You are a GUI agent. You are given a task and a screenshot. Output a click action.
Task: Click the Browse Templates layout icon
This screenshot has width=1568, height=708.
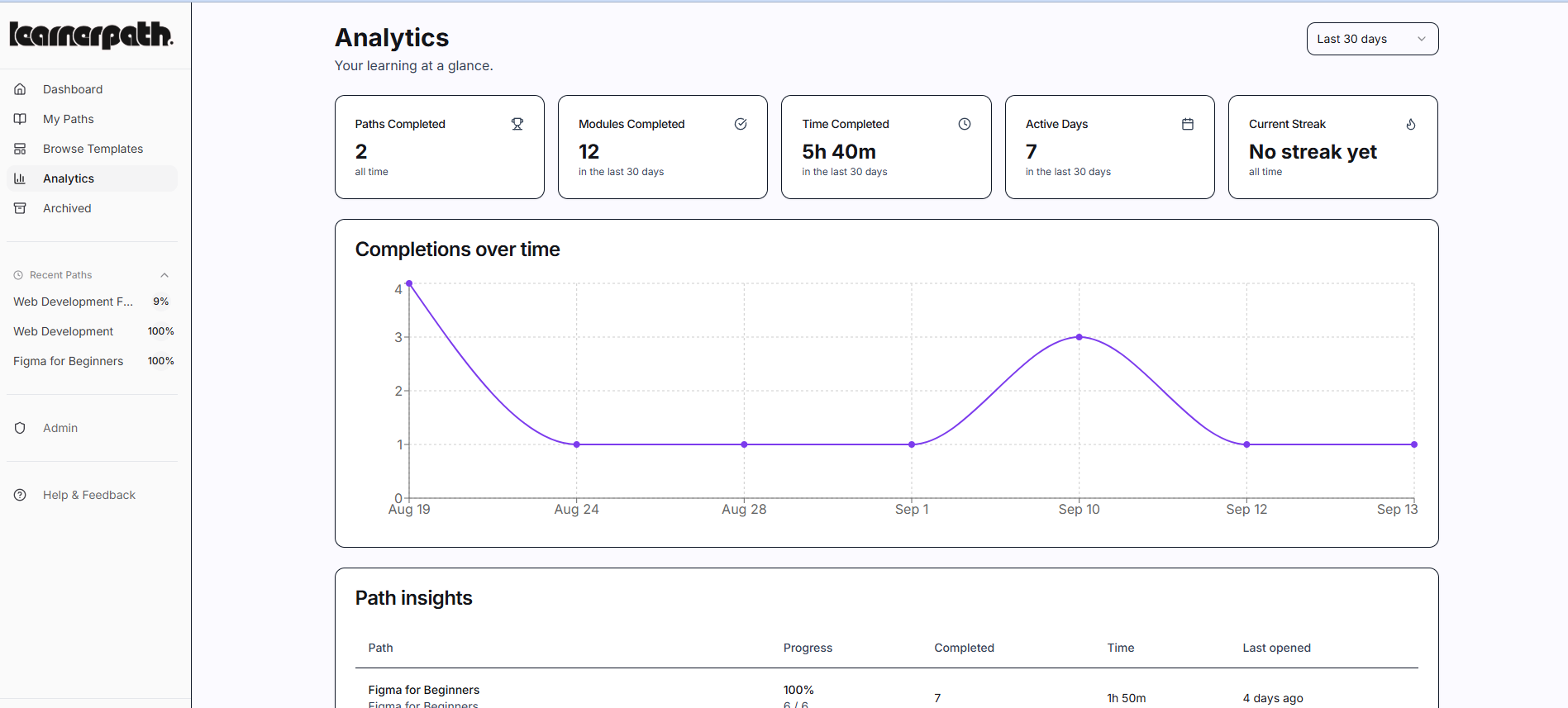click(x=21, y=149)
